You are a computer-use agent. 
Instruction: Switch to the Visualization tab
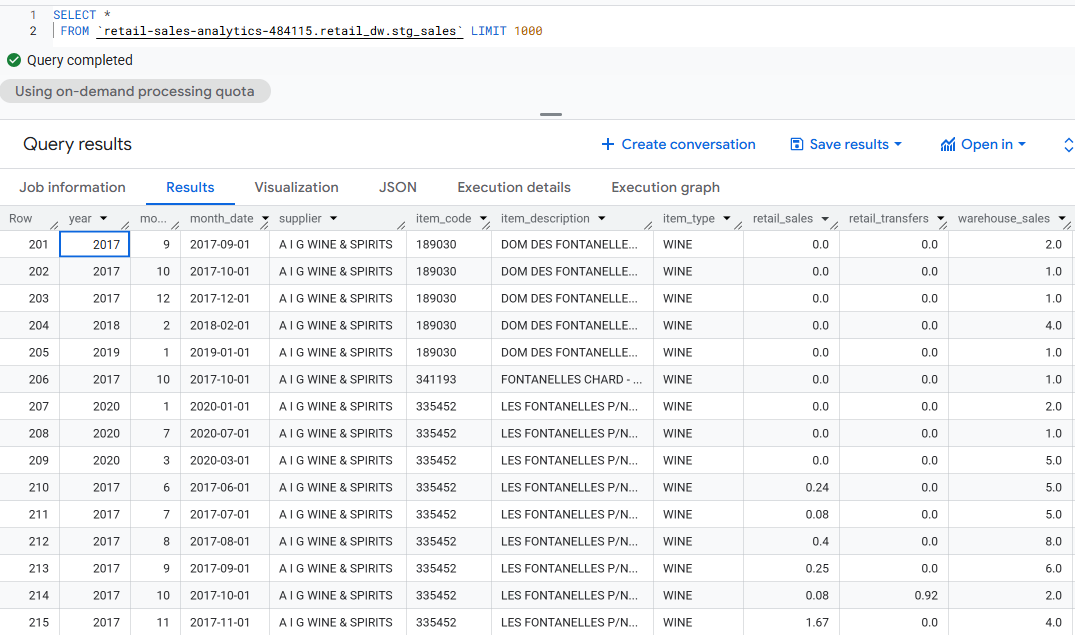coord(296,187)
